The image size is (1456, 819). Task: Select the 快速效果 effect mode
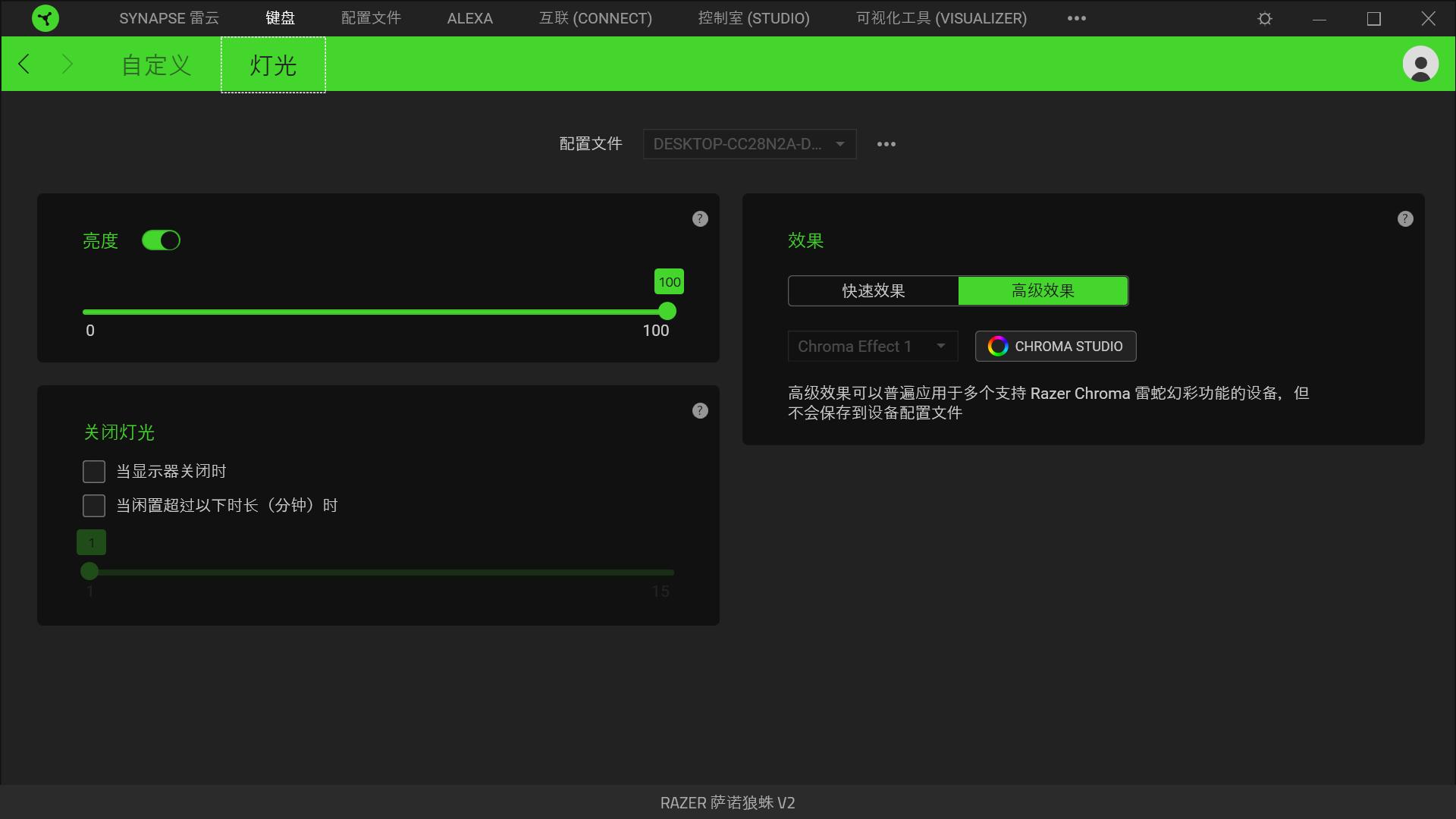click(872, 290)
